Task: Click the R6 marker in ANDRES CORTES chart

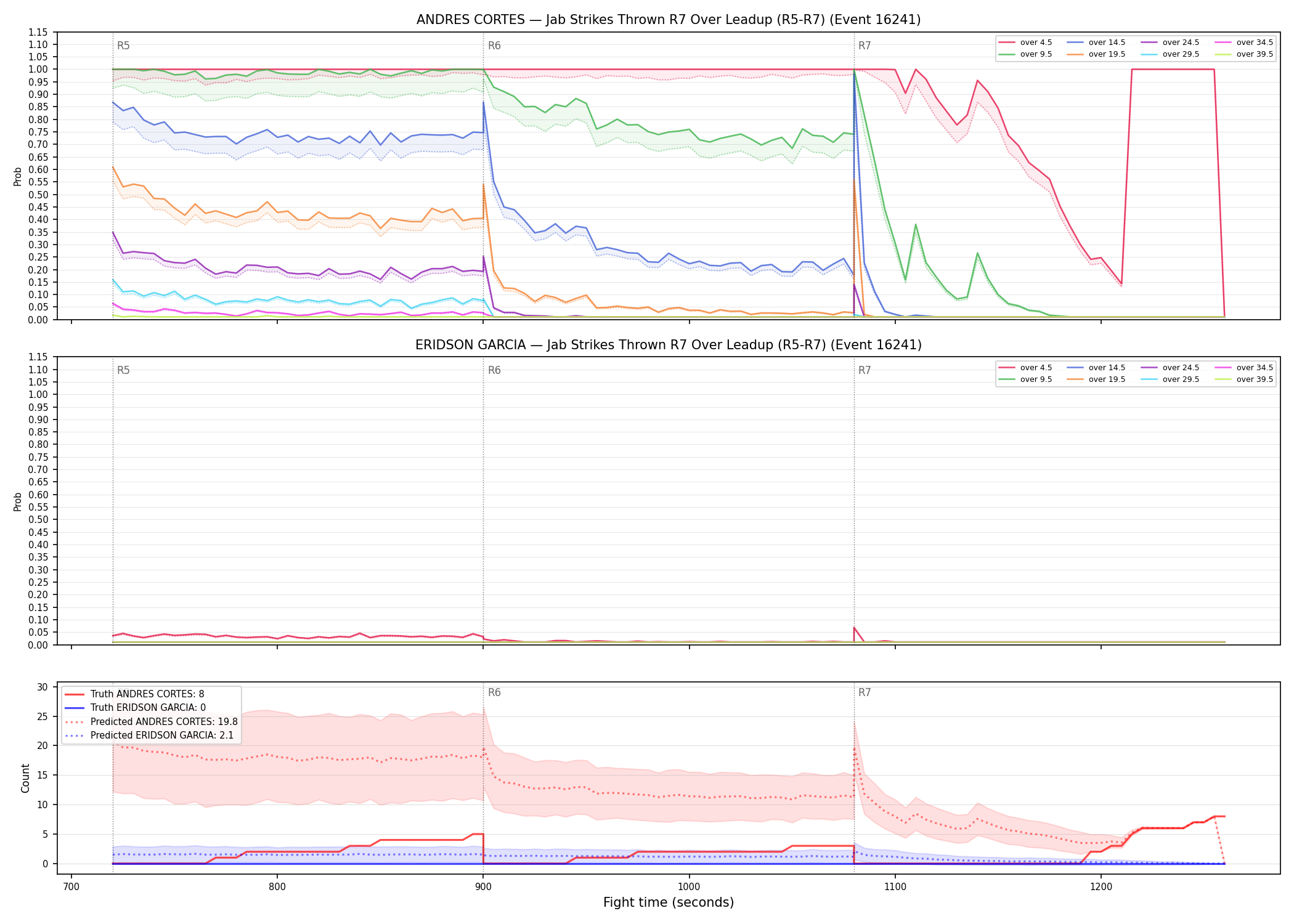Action: point(494,46)
